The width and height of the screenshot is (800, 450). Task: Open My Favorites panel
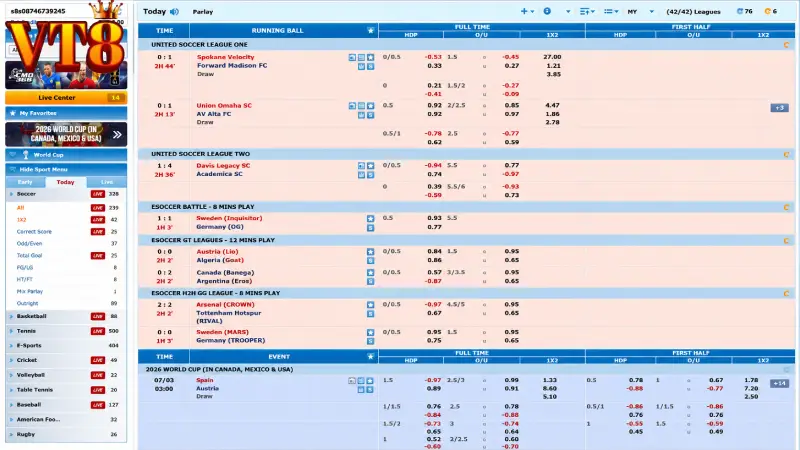[66, 113]
